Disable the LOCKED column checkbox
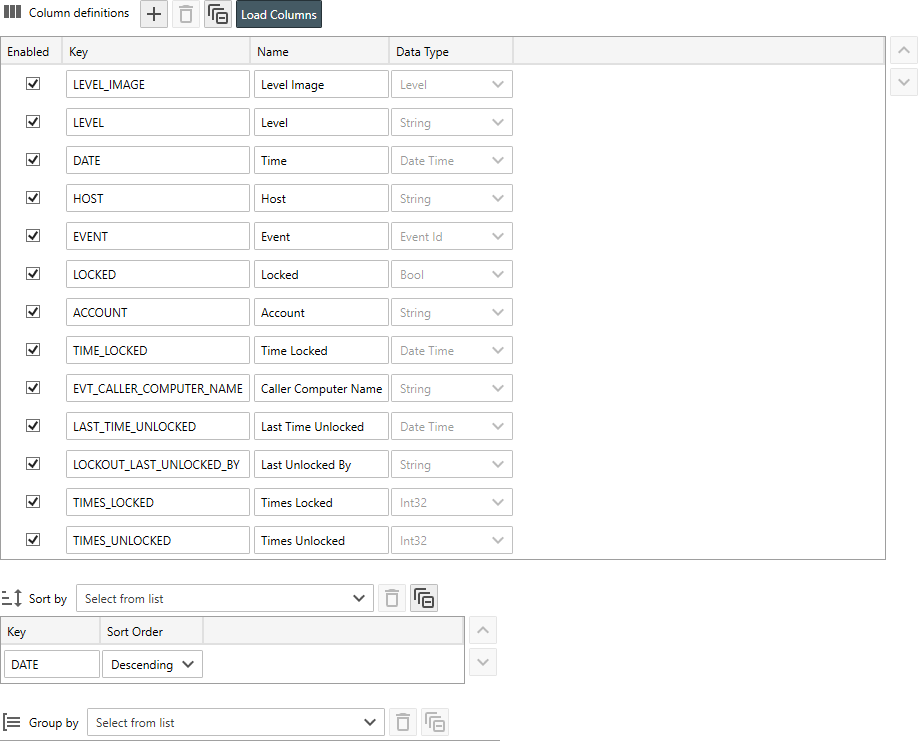918x741 pixels. [33, 274]
